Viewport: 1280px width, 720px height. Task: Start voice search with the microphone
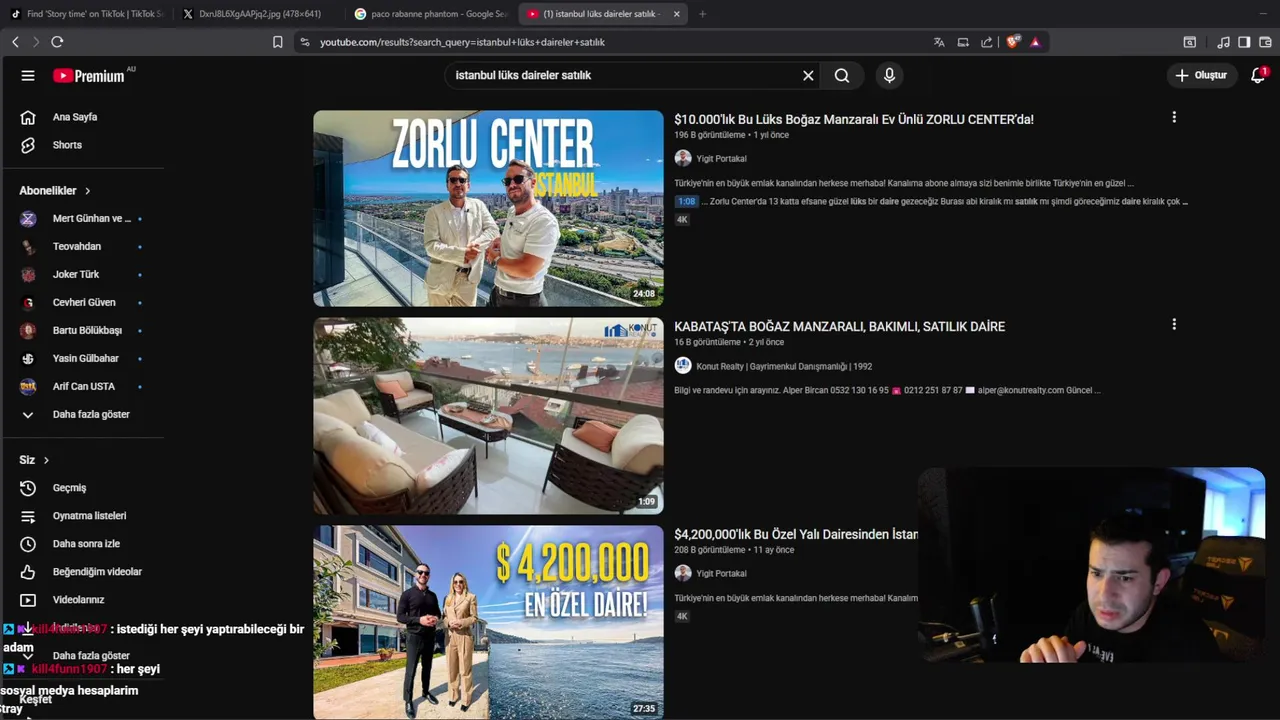[889, 75]
